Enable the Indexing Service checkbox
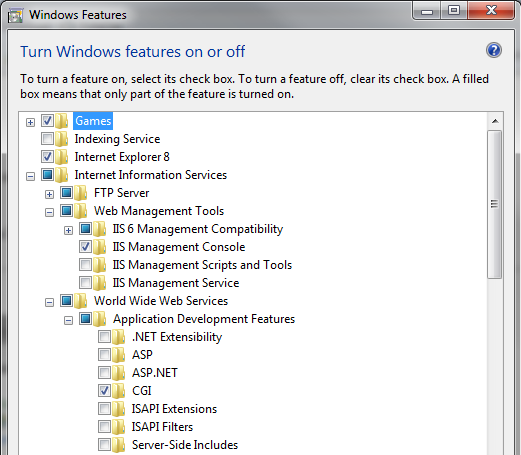This screenshot has width=521, height=455. (47, 138)
